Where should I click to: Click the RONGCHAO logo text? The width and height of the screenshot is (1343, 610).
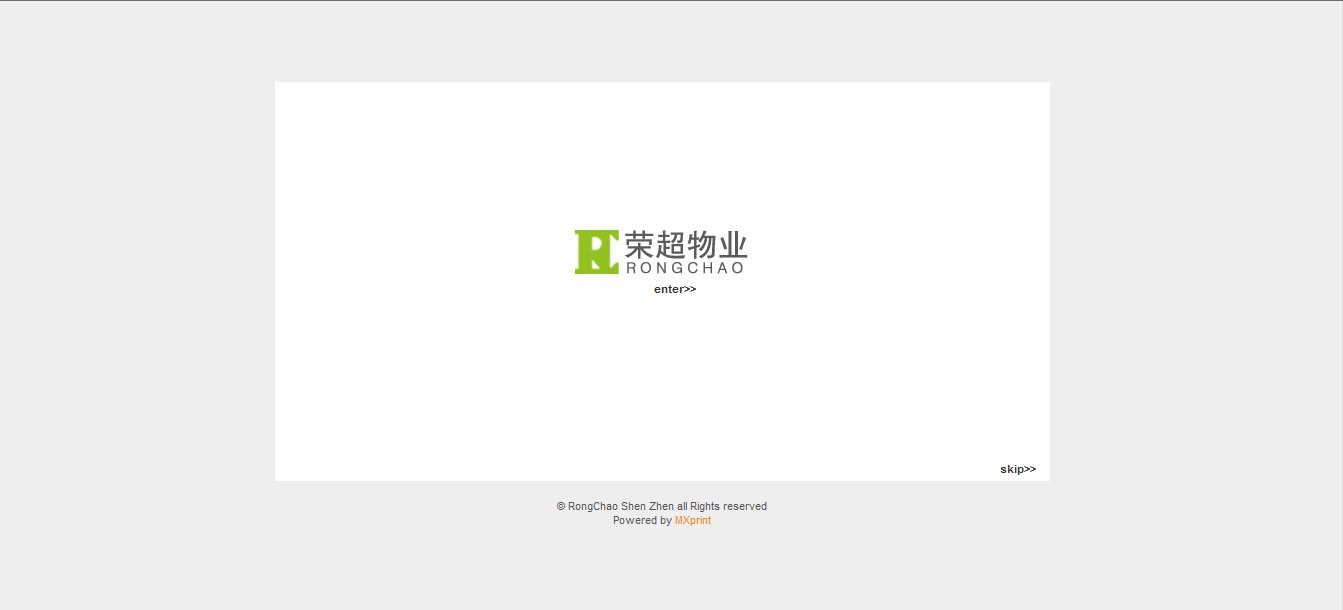(x=685, y=268)
